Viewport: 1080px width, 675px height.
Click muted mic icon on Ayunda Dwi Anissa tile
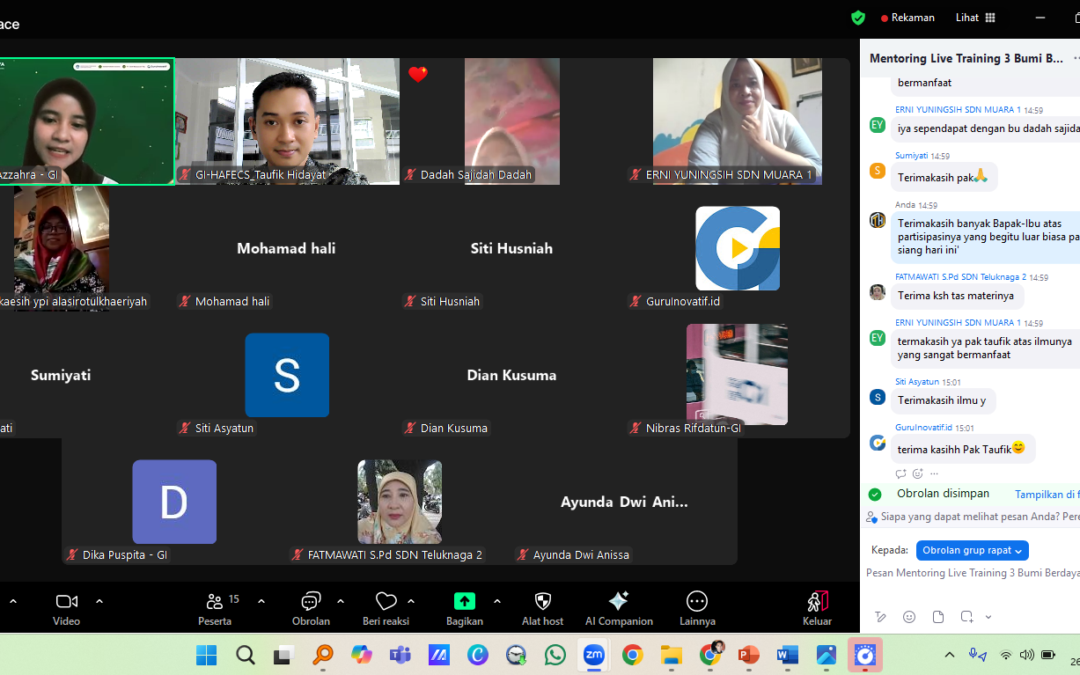click(523, 554)
